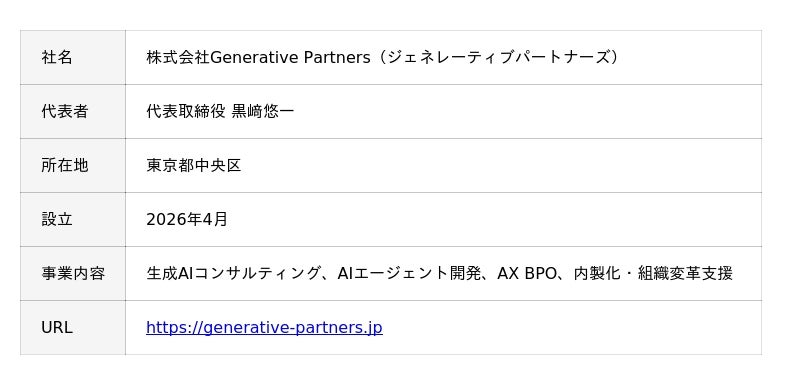Click the 社名 header cell
The height and width of the screenshot is (385, 800).
point(73,58)
